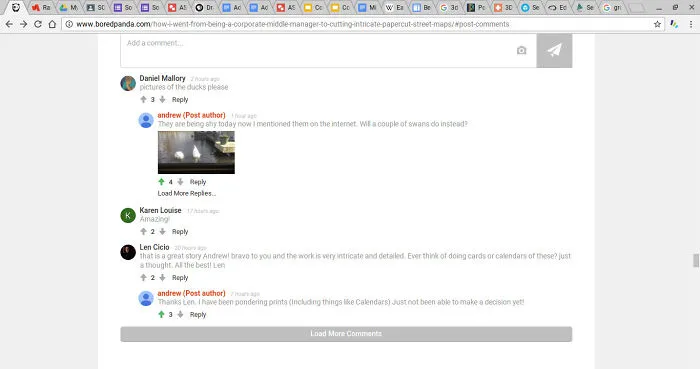This screenshot has height=369, width=700.
Task: Downvote andrew's swans reply
Action: 180,182
